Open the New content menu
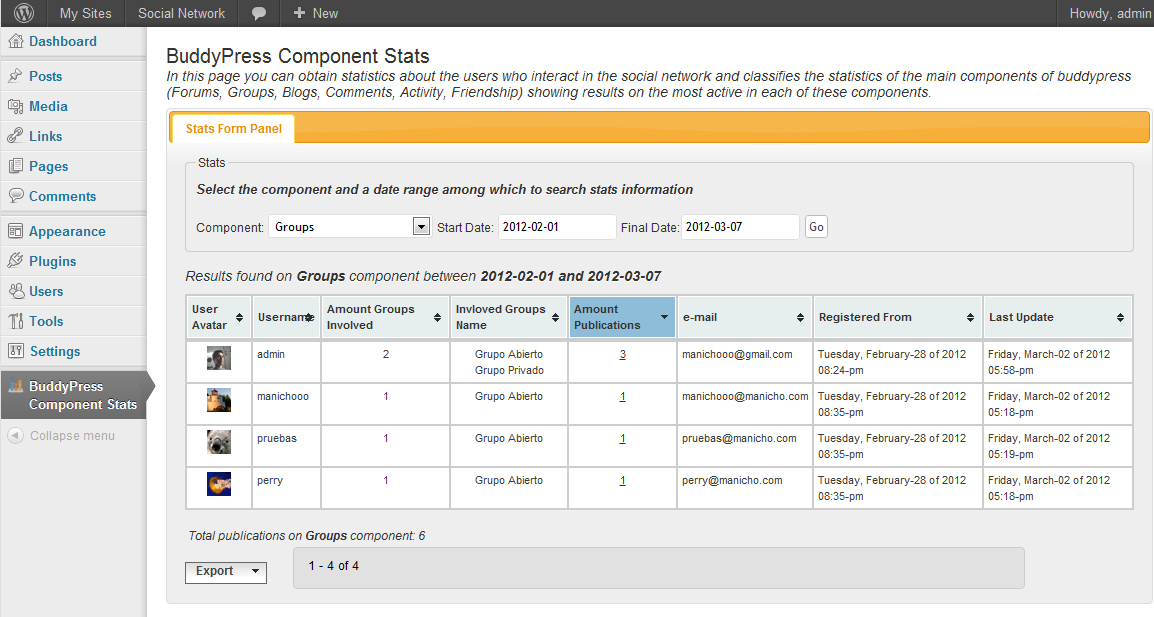Screen dimensions: 1154x617 pyautogui.click(x=316, y=13)
